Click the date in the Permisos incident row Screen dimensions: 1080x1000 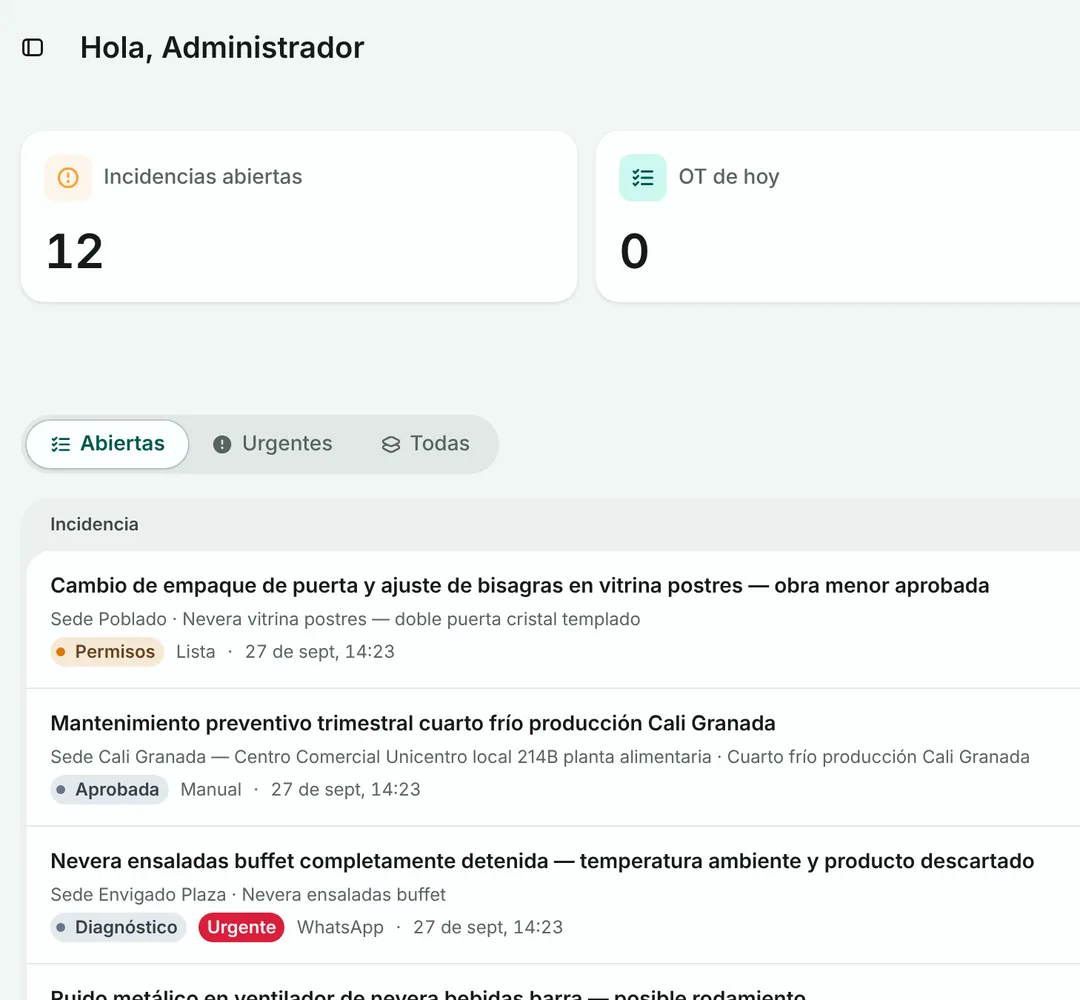[x=320, y=652]
